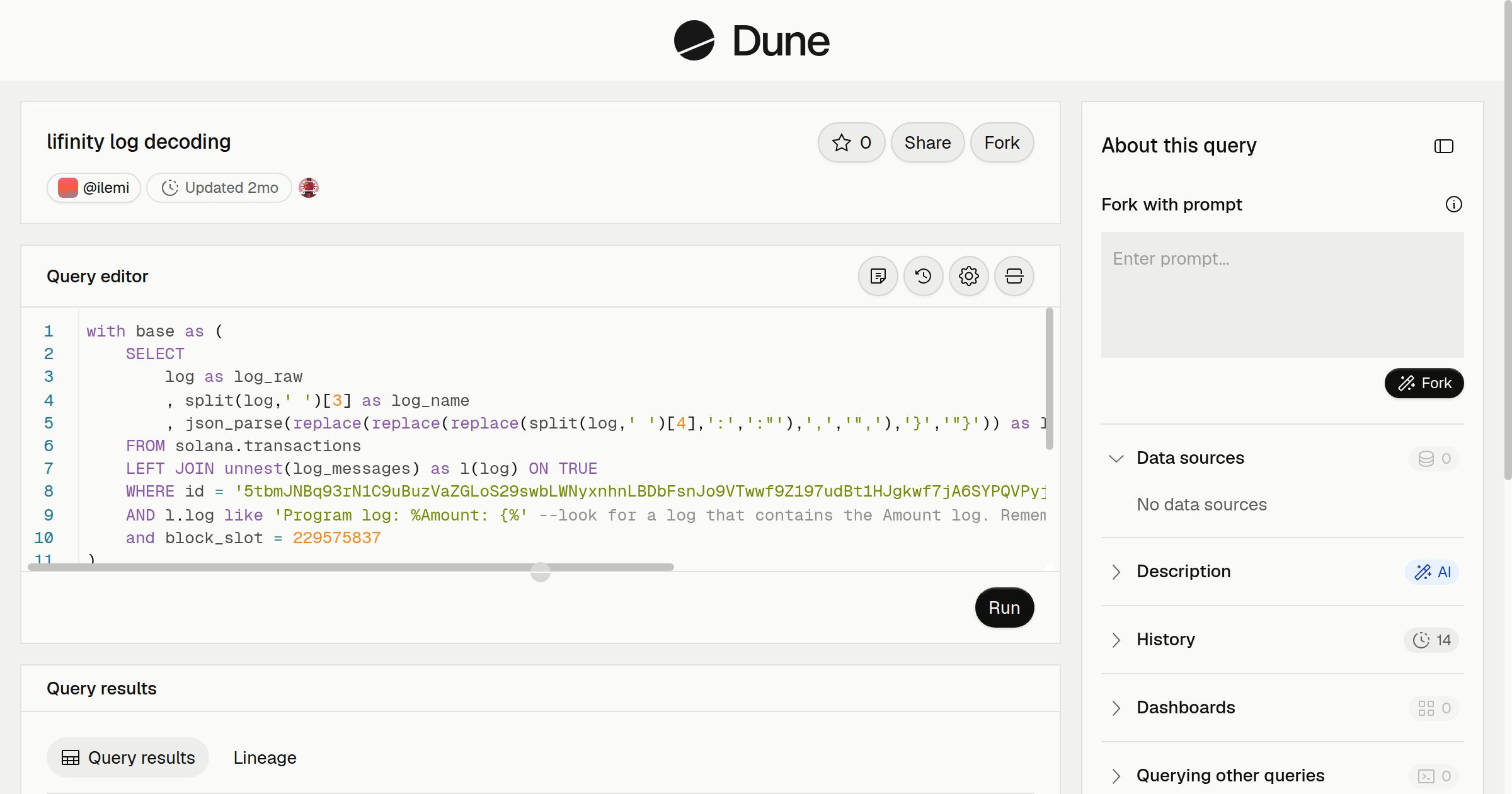Expand the History section

[1116, 640]
